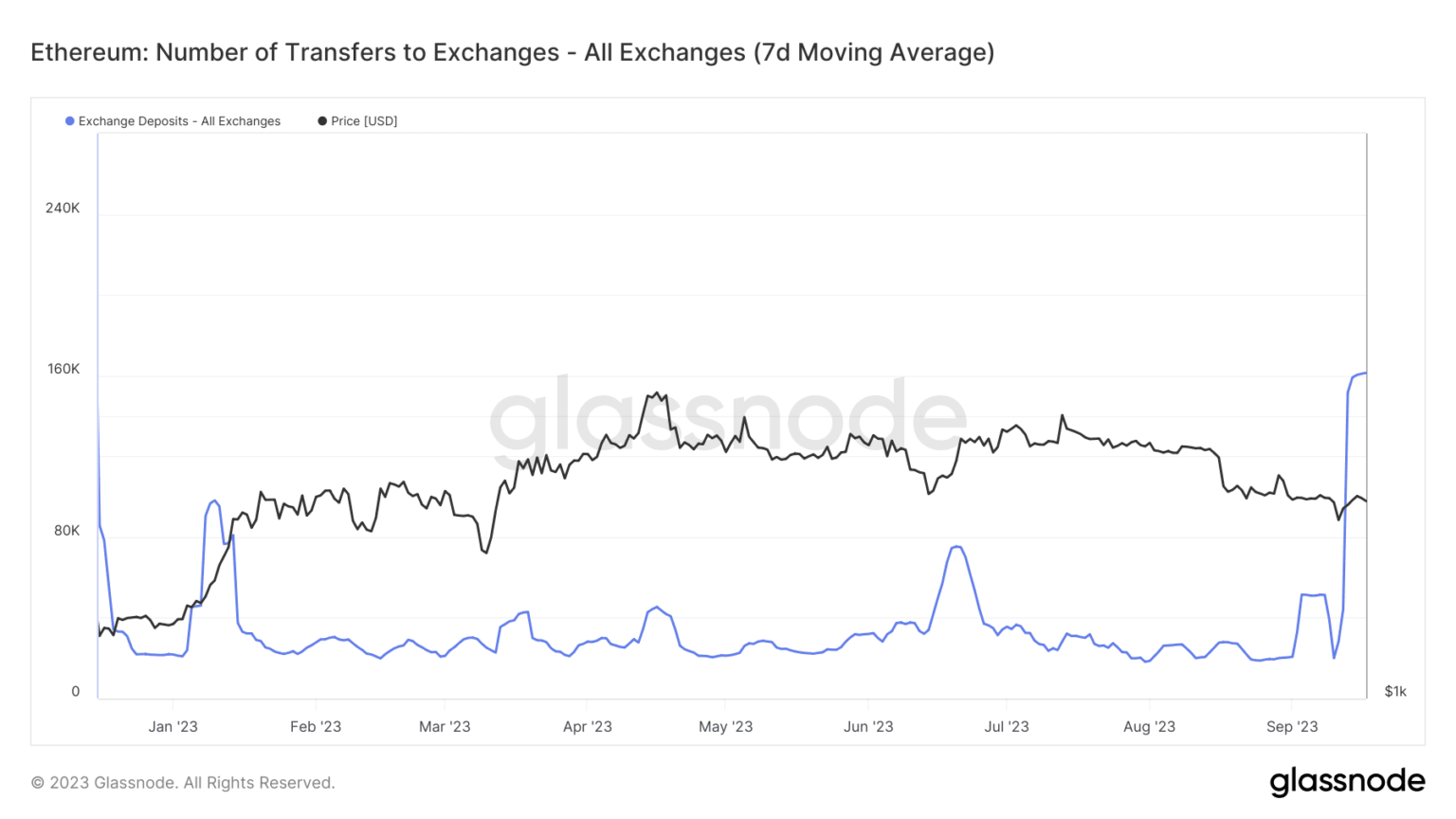Viewport: 1456px width, 819px height.
Task: Click the 240K y-axis label
Action: coord(63,209)
